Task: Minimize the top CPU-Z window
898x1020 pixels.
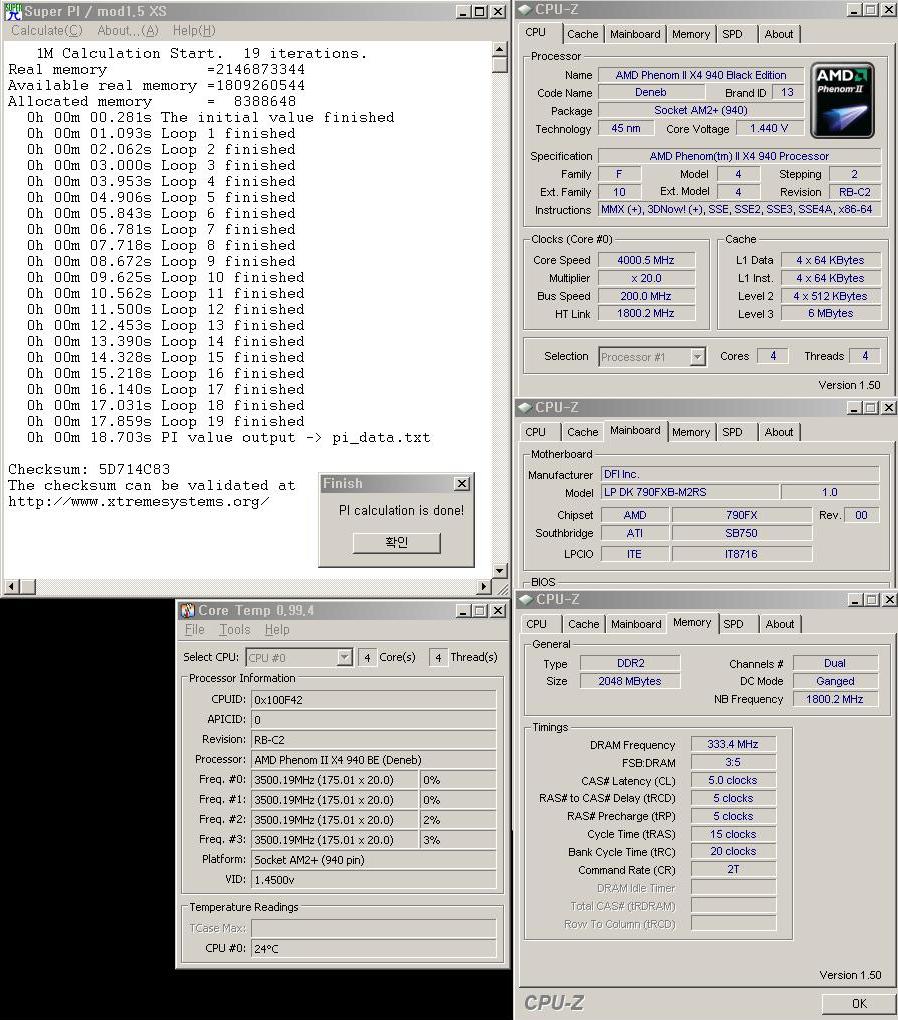Action: [854, 10]
